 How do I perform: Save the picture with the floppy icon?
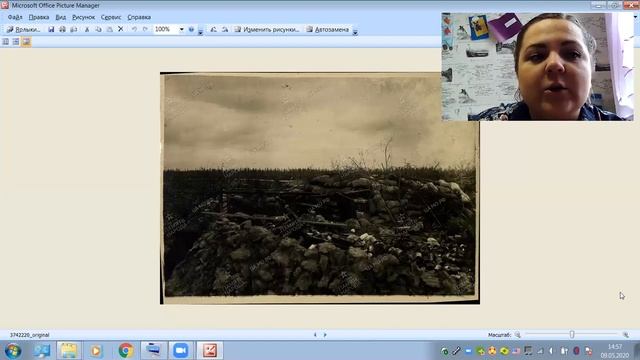click(51, 29)
